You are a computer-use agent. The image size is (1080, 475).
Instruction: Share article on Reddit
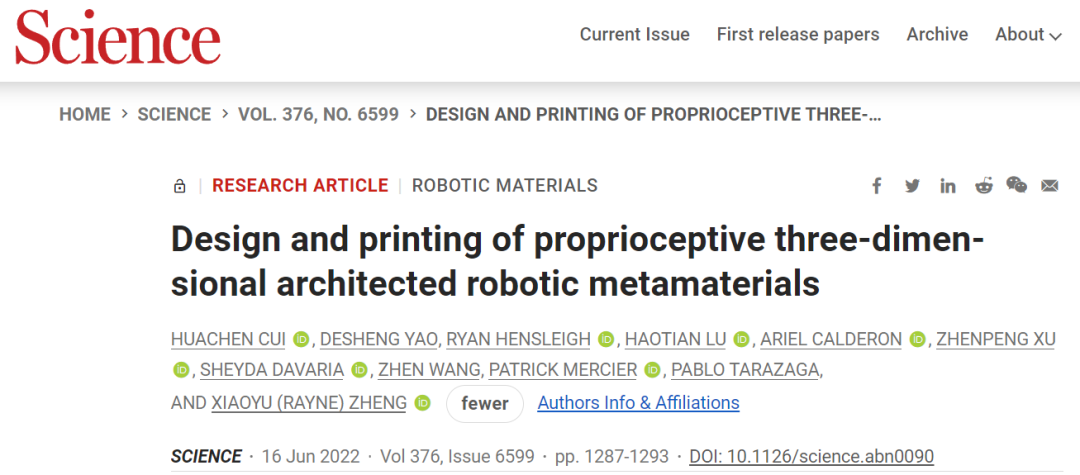[x=984, y=186]
